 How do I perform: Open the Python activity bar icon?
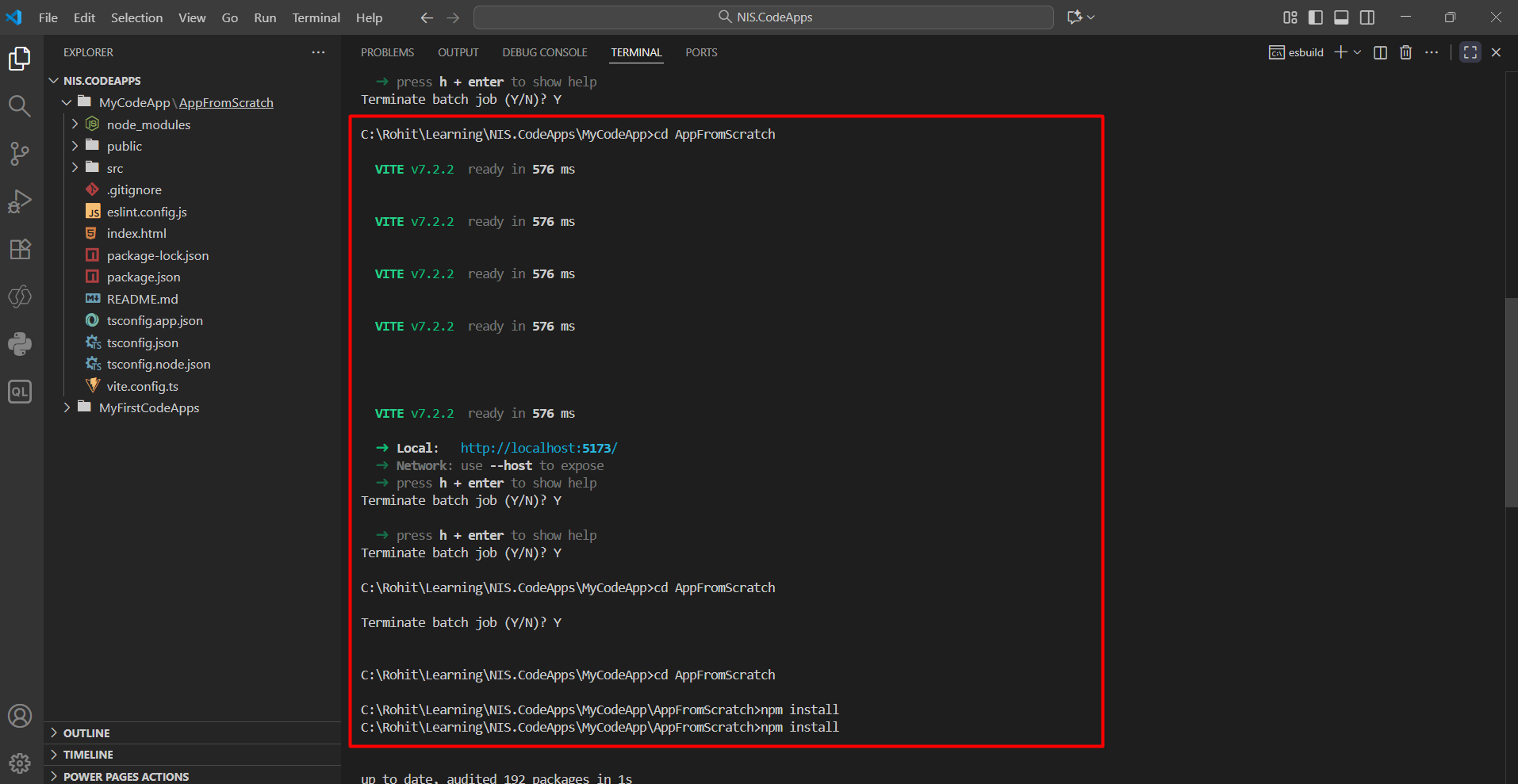(20, 344)
